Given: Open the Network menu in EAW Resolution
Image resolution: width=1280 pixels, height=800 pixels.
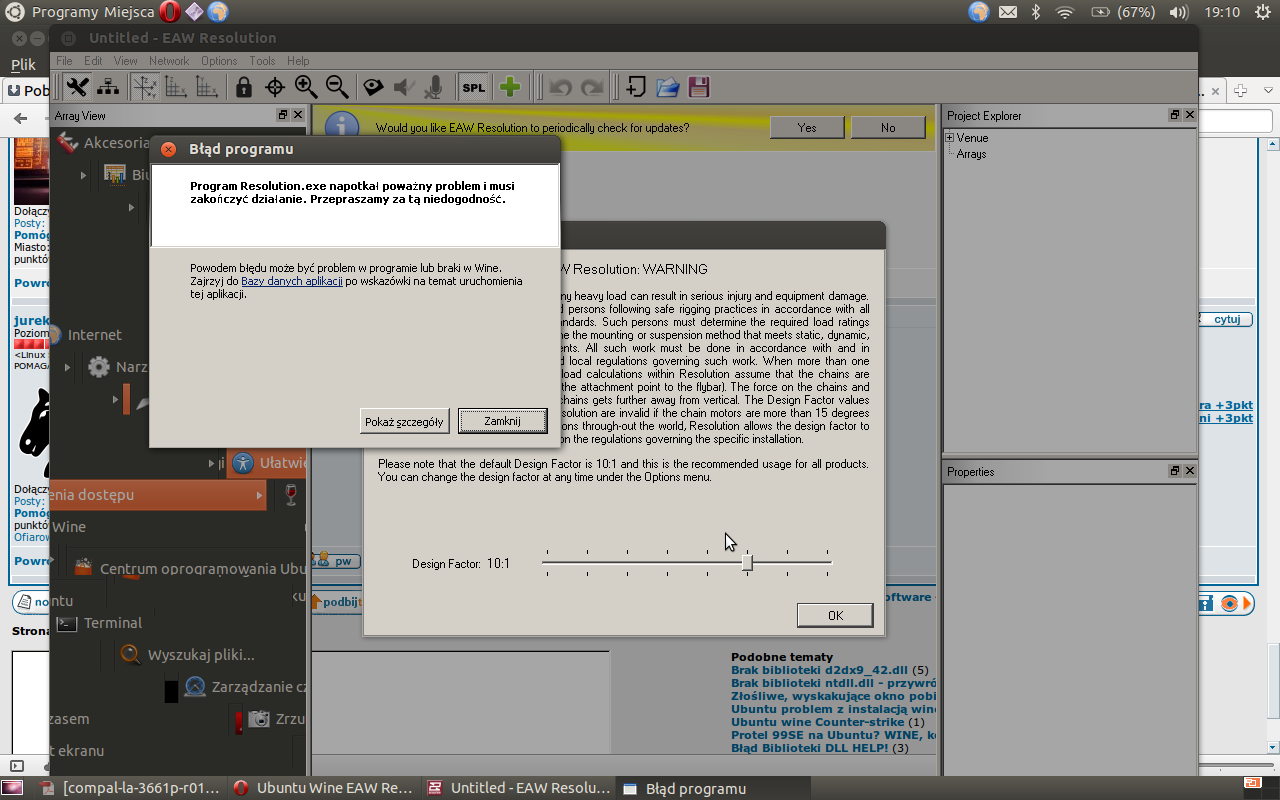Looking at the screenshot, I should 169,61.
